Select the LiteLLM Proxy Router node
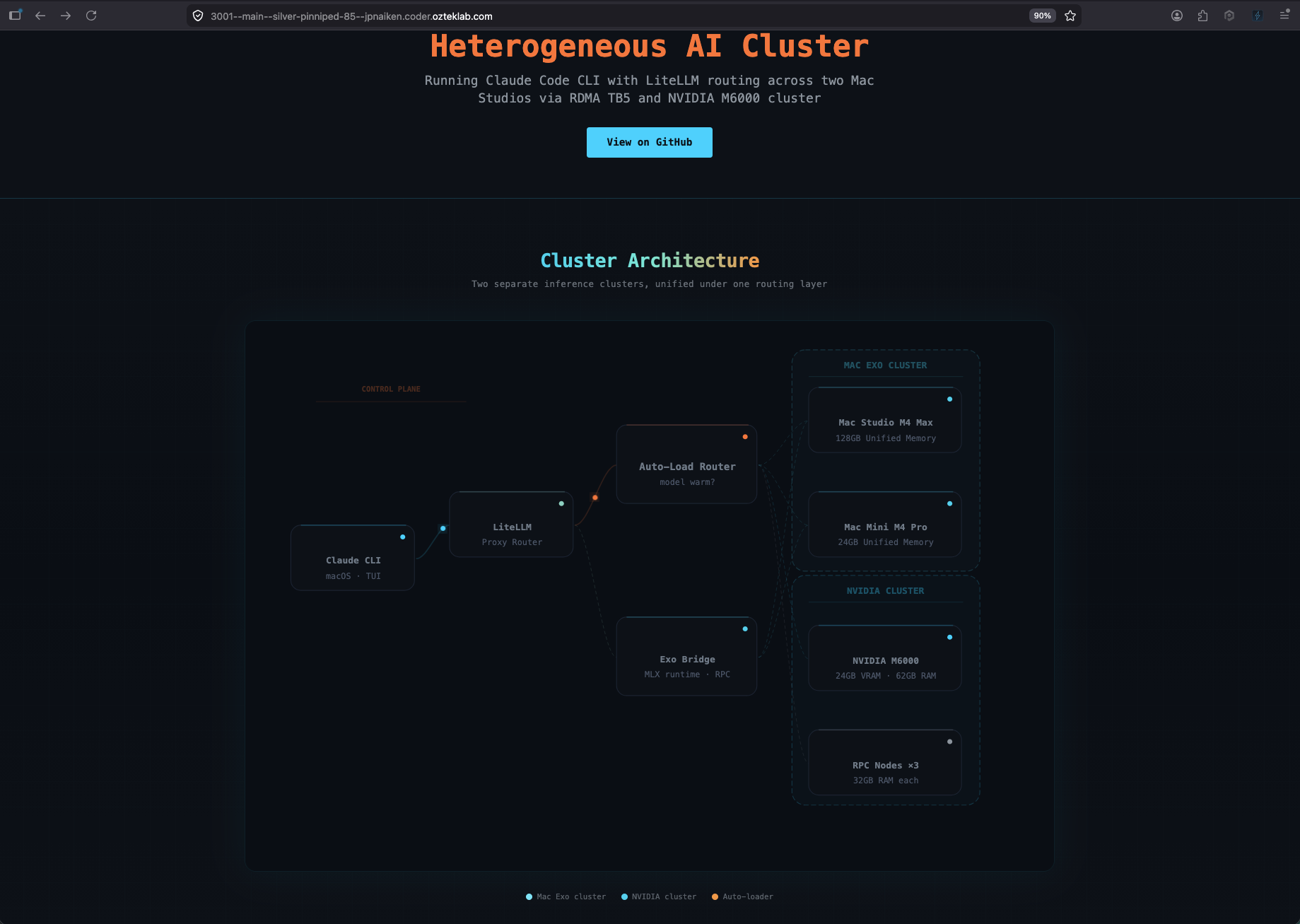 coord(511,525)
